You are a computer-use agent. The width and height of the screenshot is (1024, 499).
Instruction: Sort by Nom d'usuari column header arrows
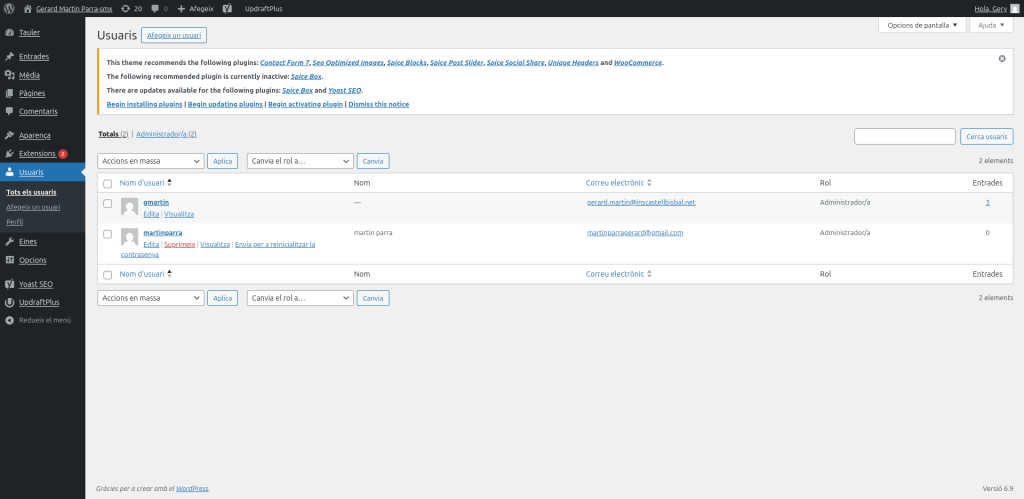[169, 183]
